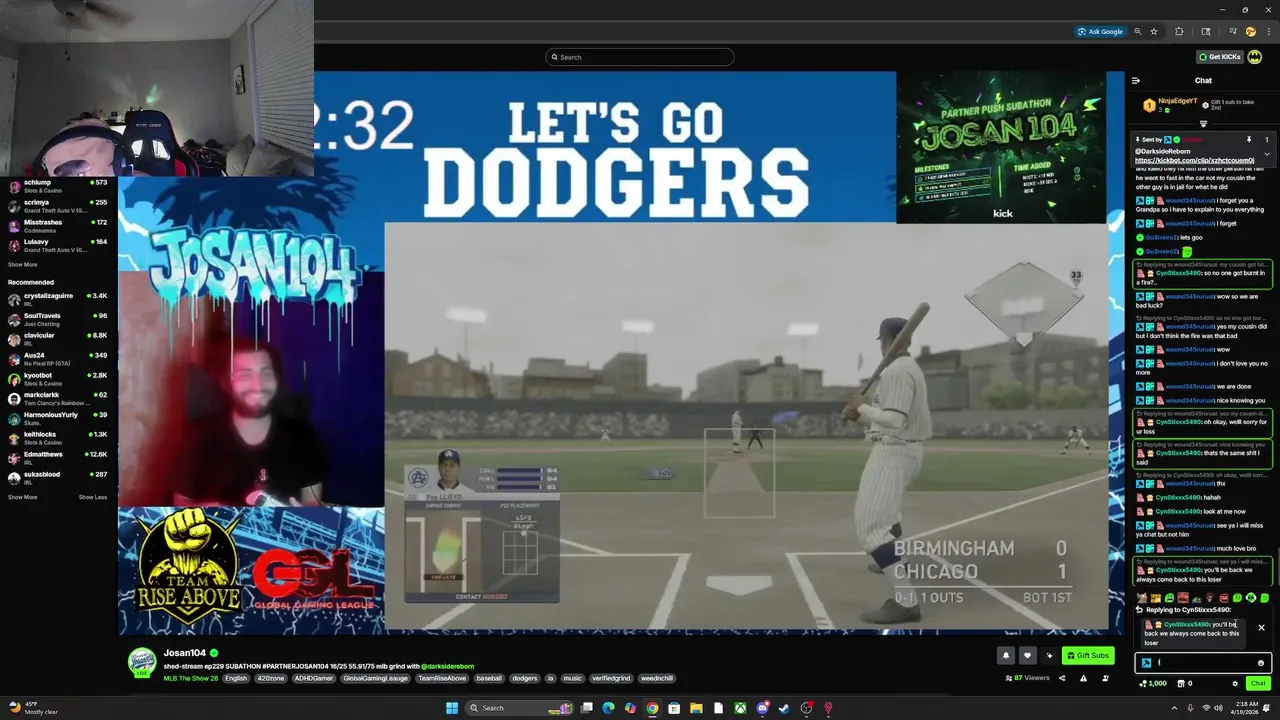The height and width of the screenshot is (720, 1280).
Task: Select the ADHDGamer tag
Action: pyautogui.click(x=314, y=678)
